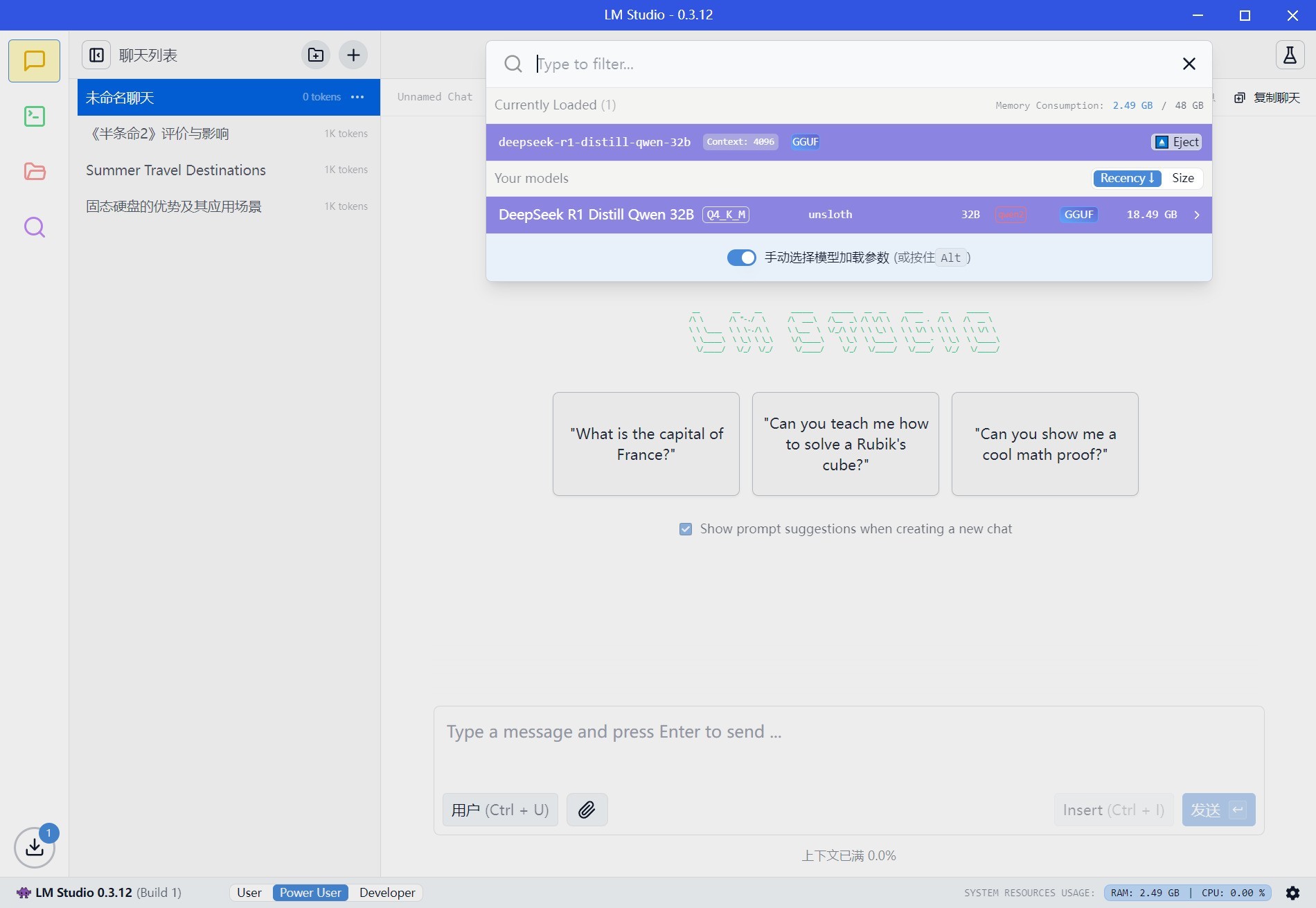Click the Context: 4096 badge
Viewport: 1316px width, 908px height.
tap(740, 142)
